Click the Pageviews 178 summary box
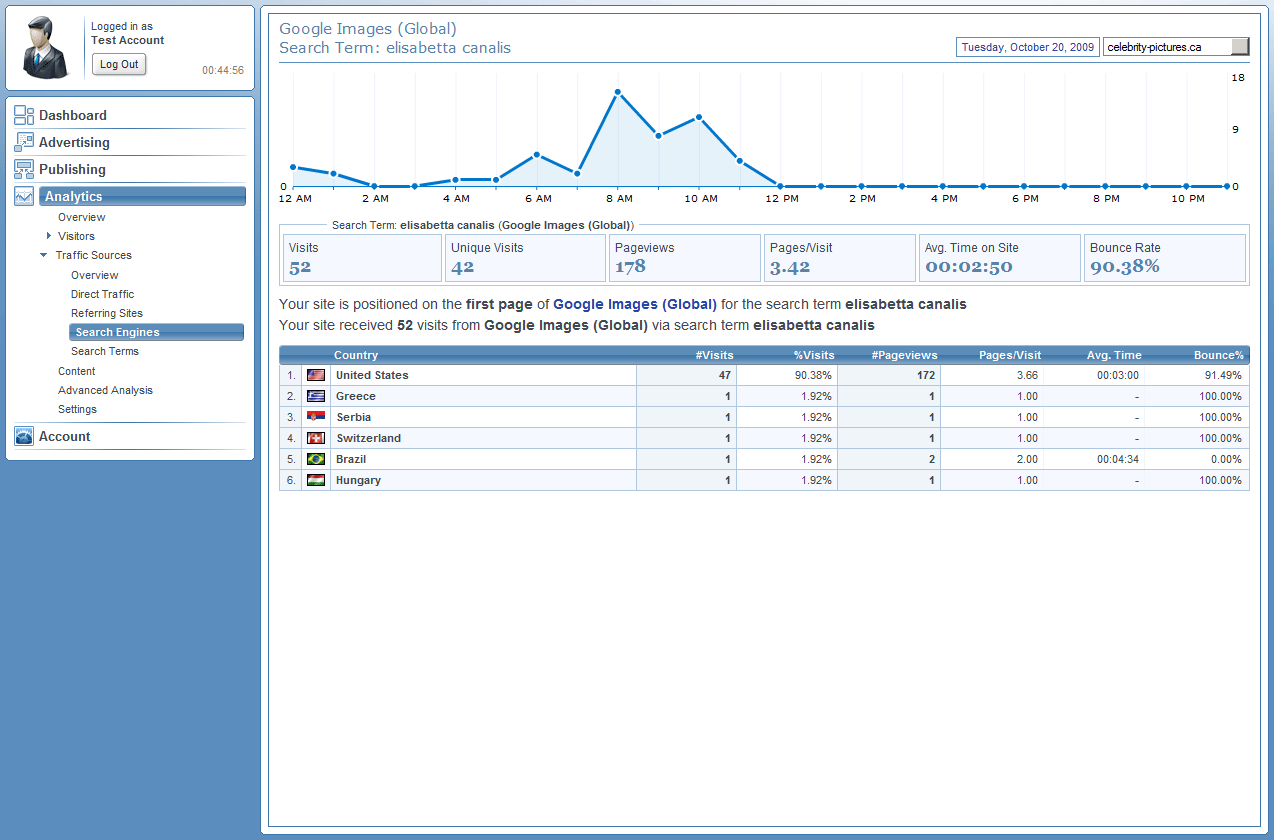The width and height of the screenshot is (1274, 840). pos(685,258)
